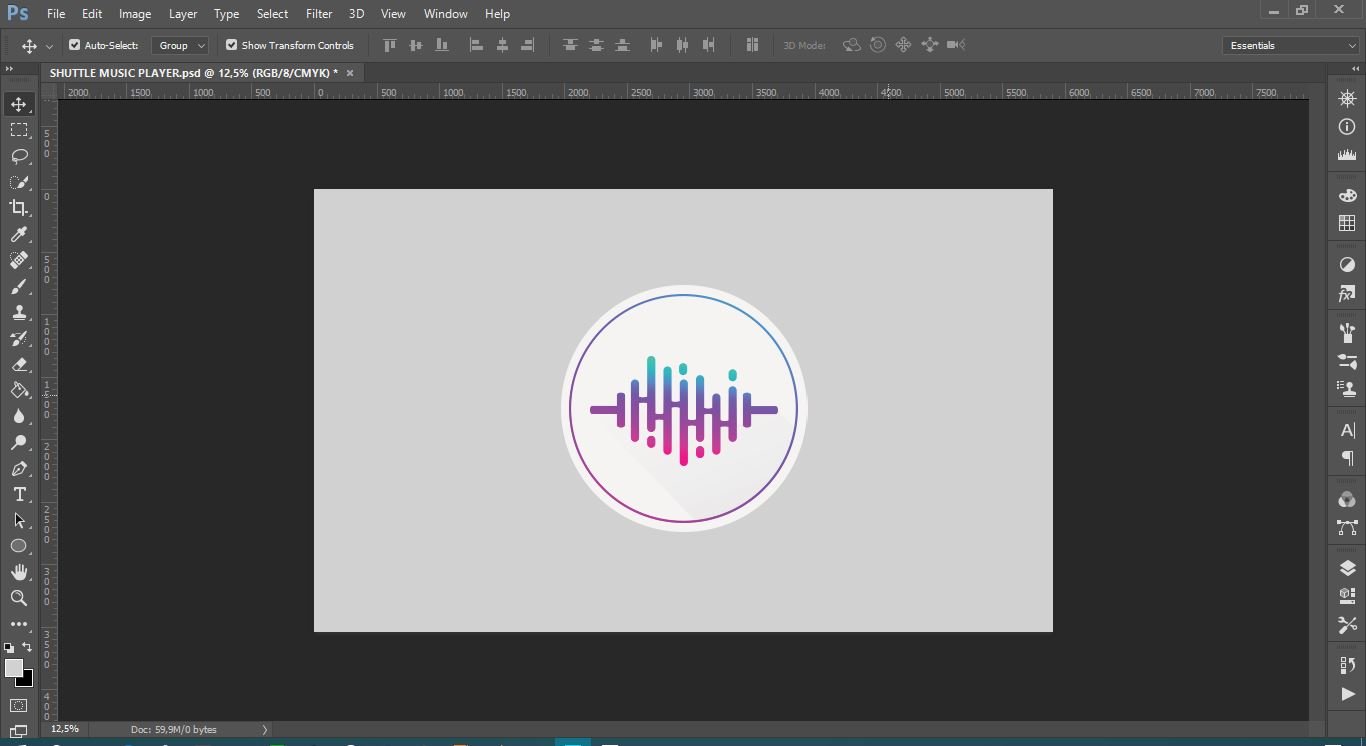Click the swap foreground/background colors arrow
Viewport: 1366px width, 746px height.
click(x=27, y=648)
